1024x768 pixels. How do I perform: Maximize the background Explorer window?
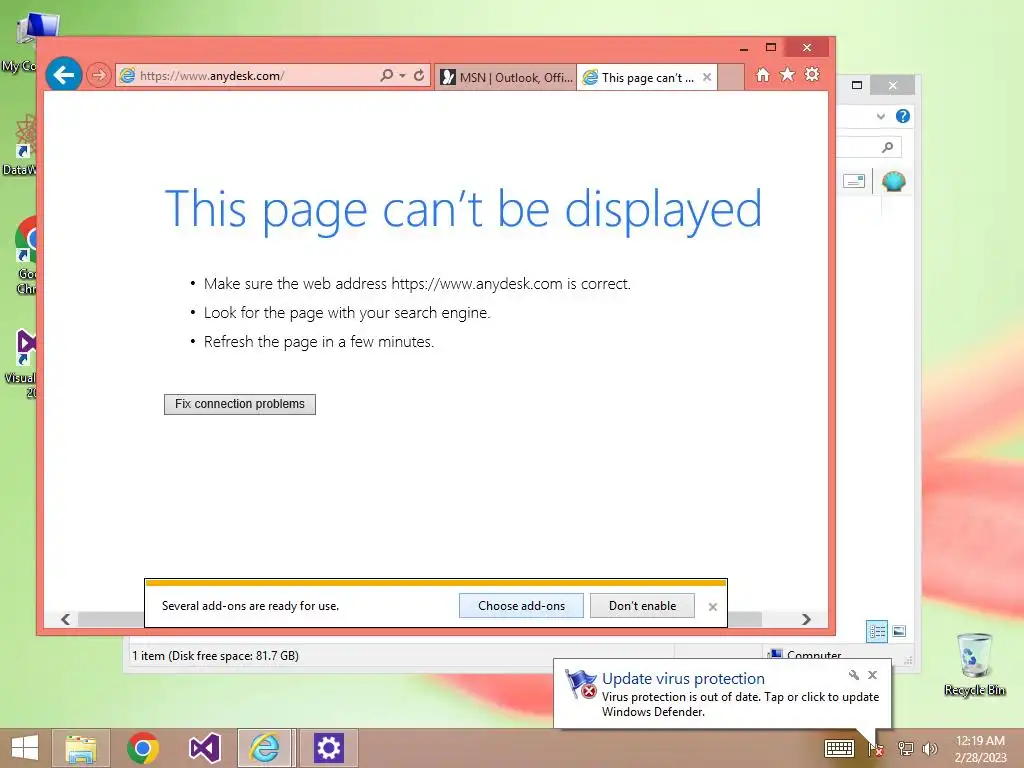pyautogui.click(x=857, y=86)
